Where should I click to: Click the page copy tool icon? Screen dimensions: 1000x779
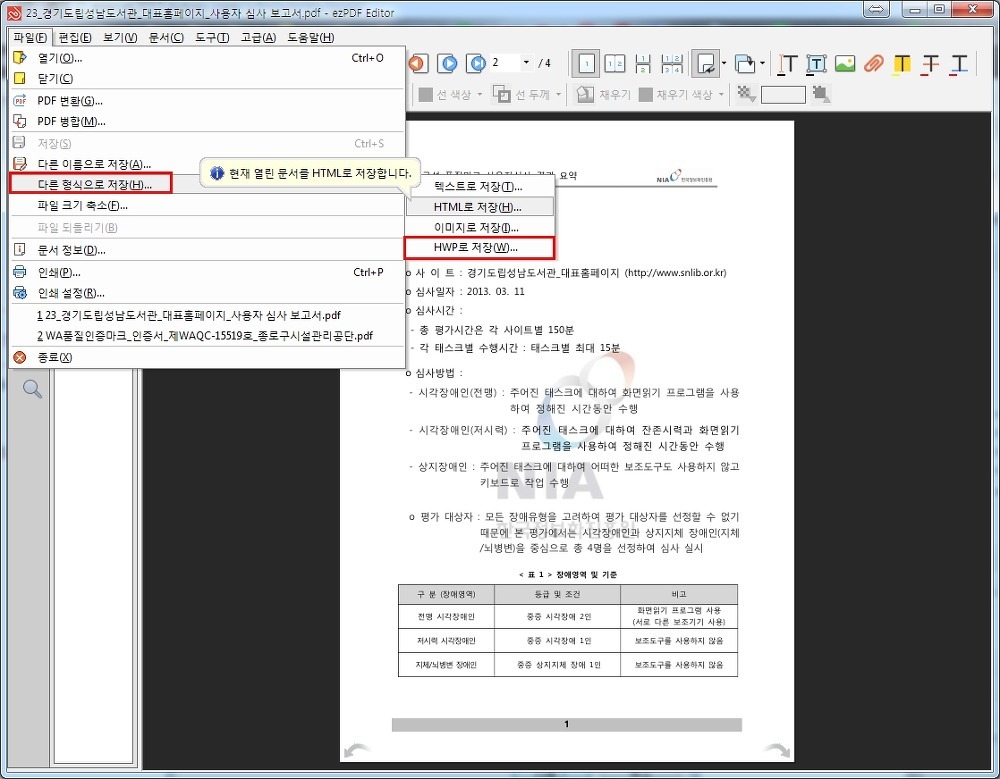(744, 63)
